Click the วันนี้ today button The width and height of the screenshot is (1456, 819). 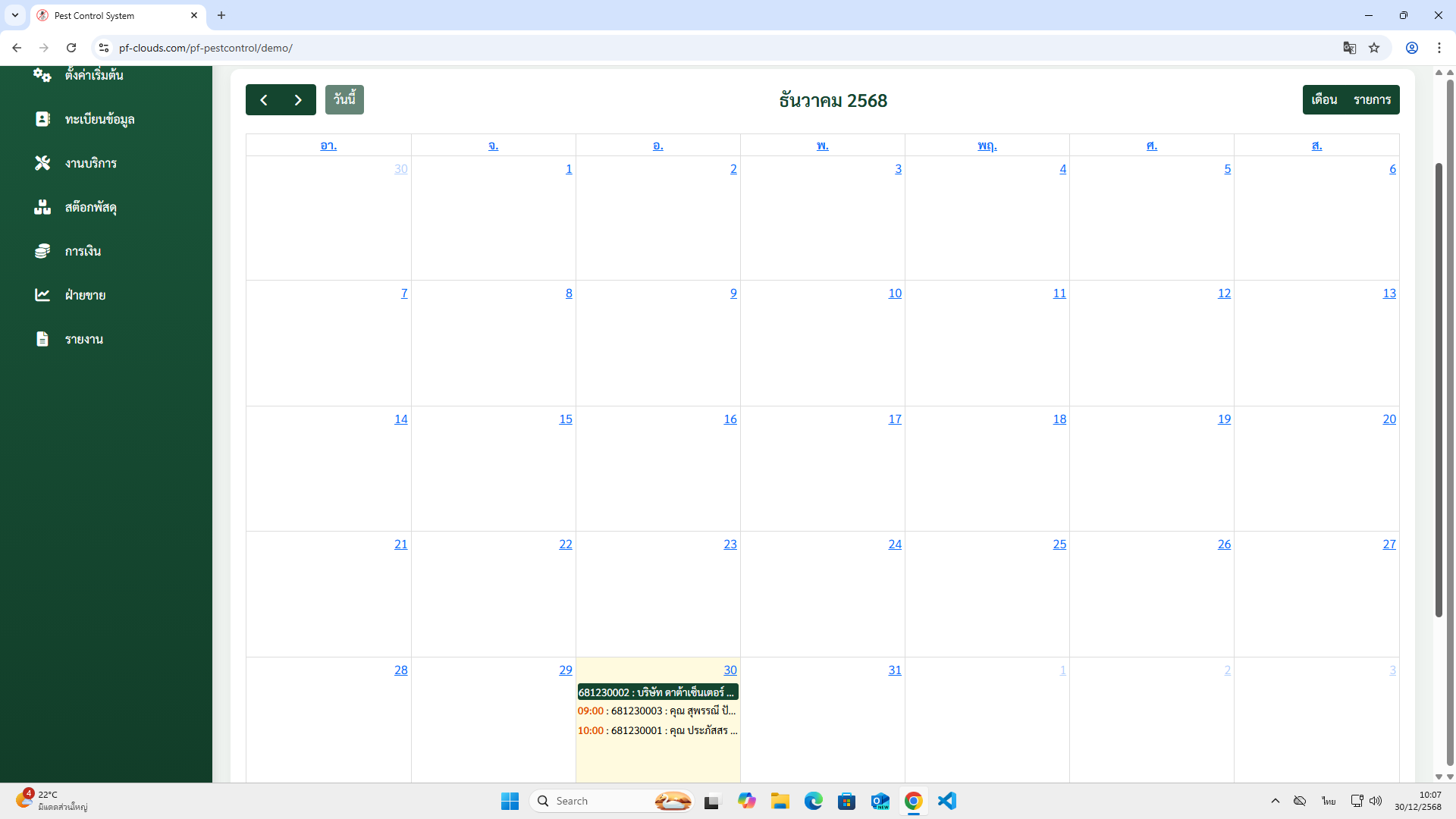(x=344, y=100)
